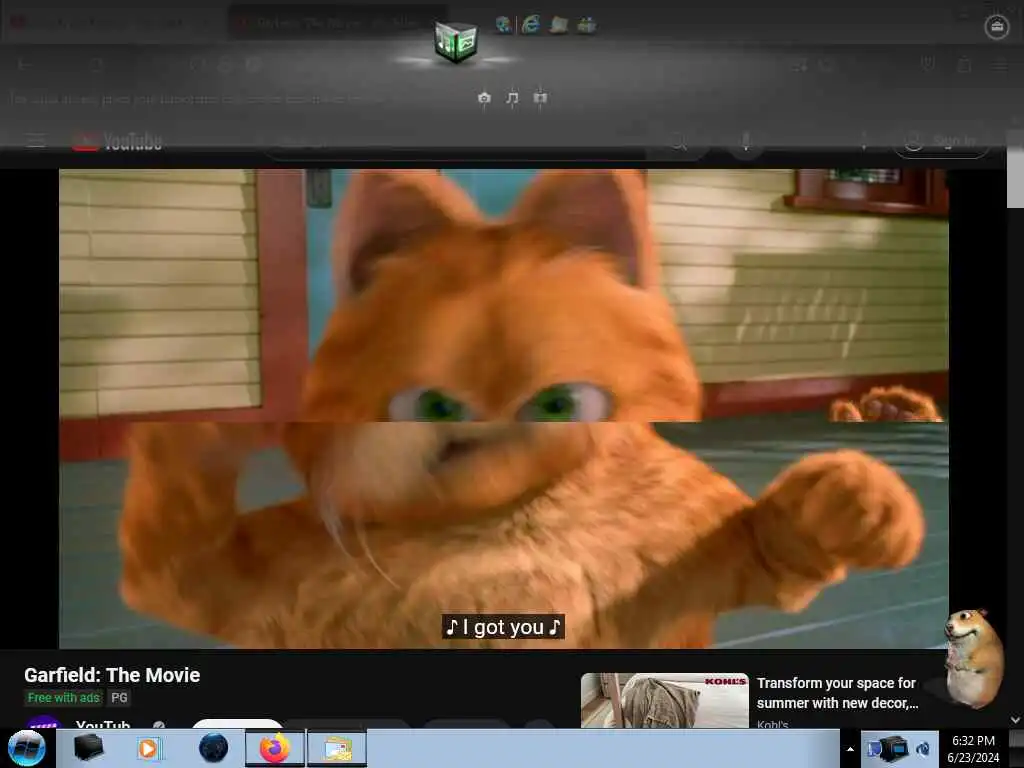Open the YouTube guide hamburger menu
This screenshot has height=768, width=1024.
click(36, 140)
